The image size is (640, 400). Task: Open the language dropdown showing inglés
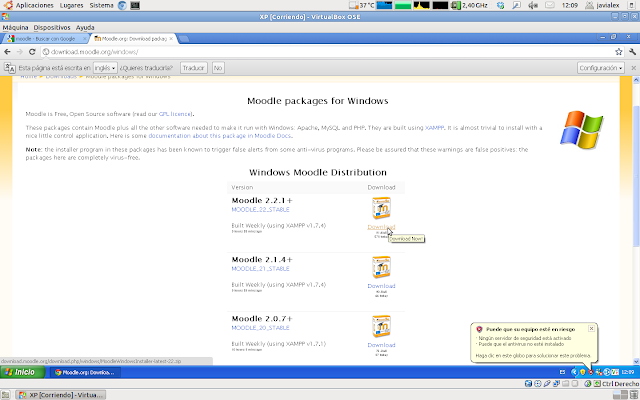105,68
